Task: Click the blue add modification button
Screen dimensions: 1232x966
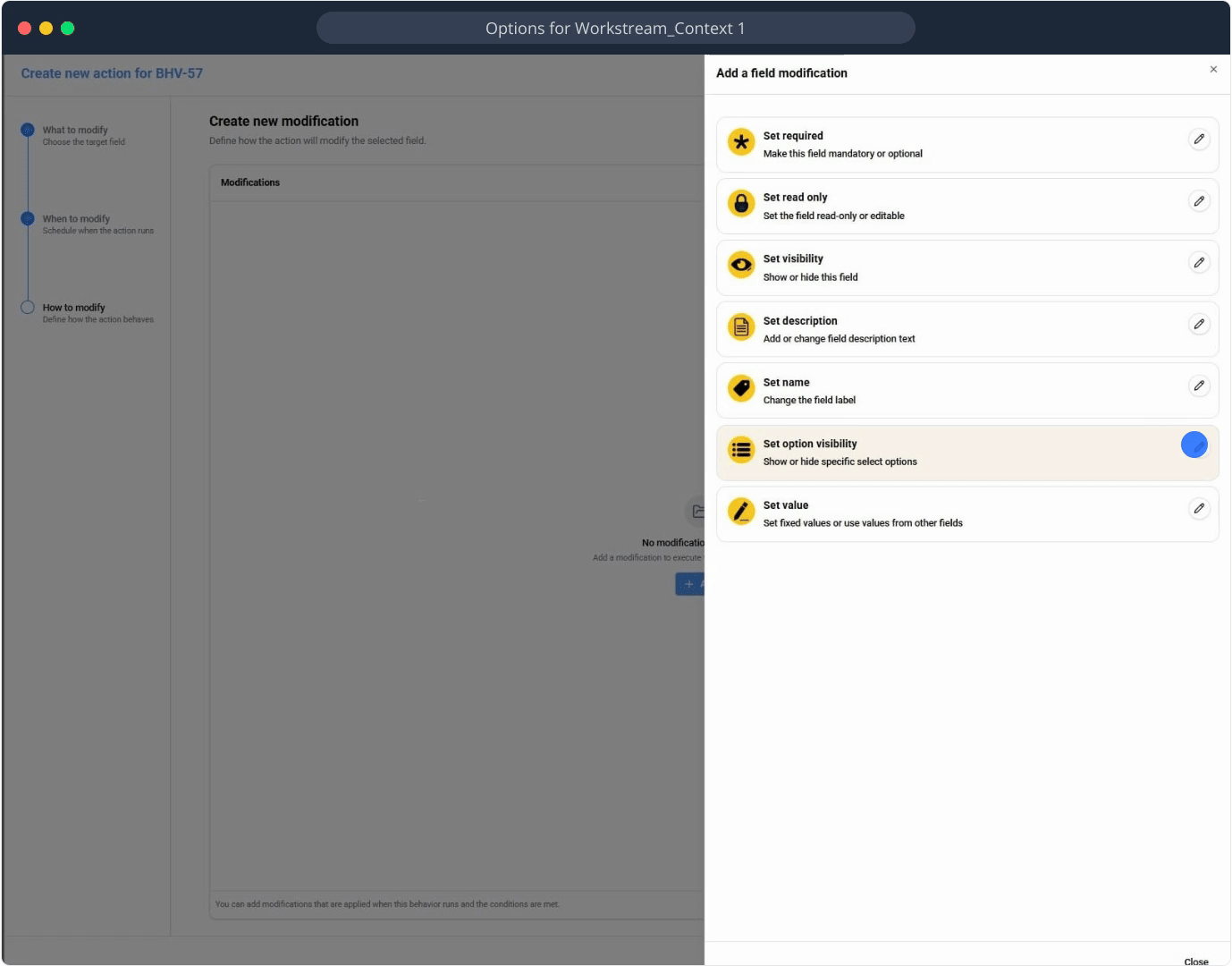Action: (x=690, y=584)
